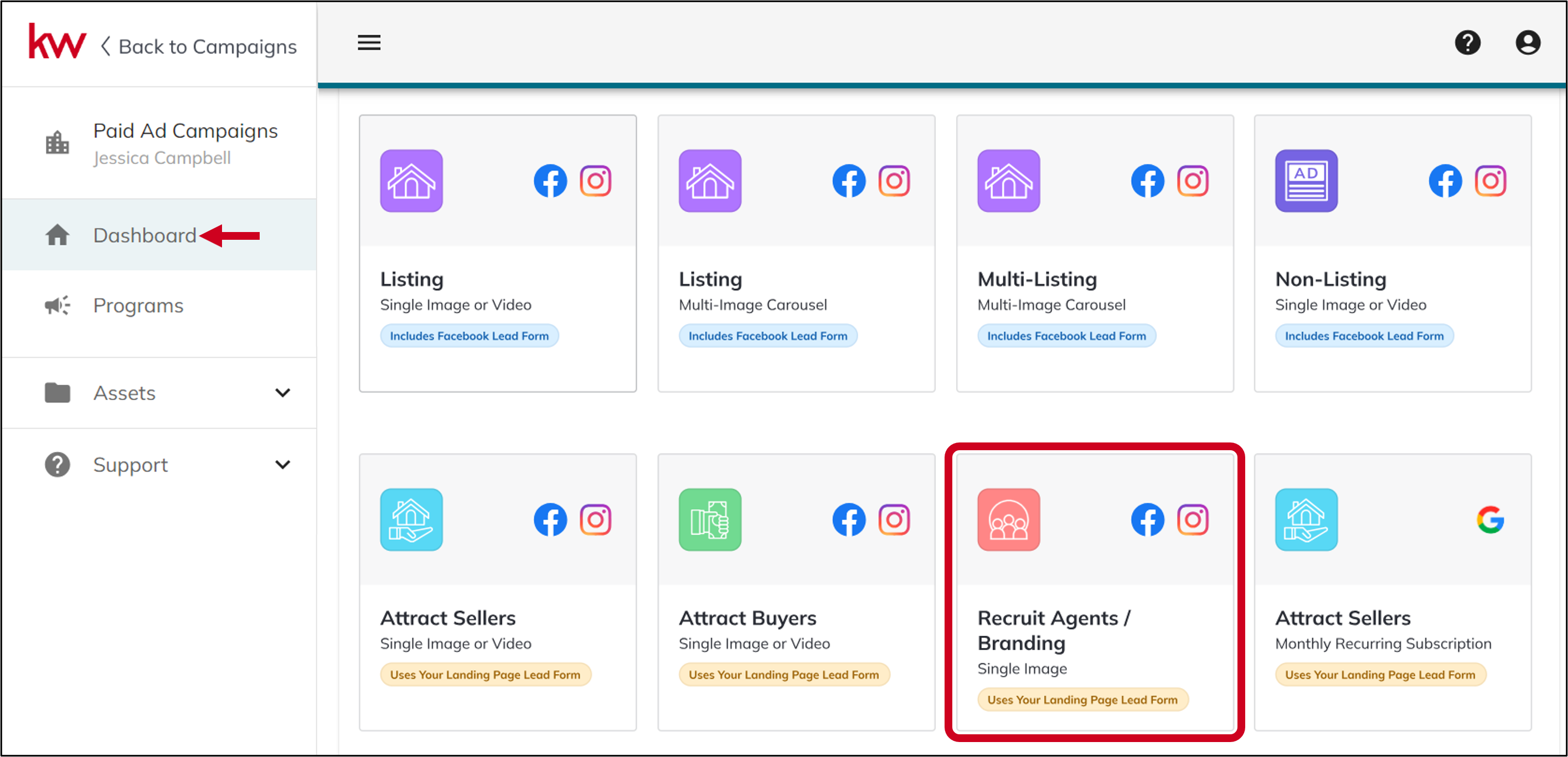1568x757 pixels.
Task: Click "Monthly Recurring Subscription" text
Action: pos(1383,643)
